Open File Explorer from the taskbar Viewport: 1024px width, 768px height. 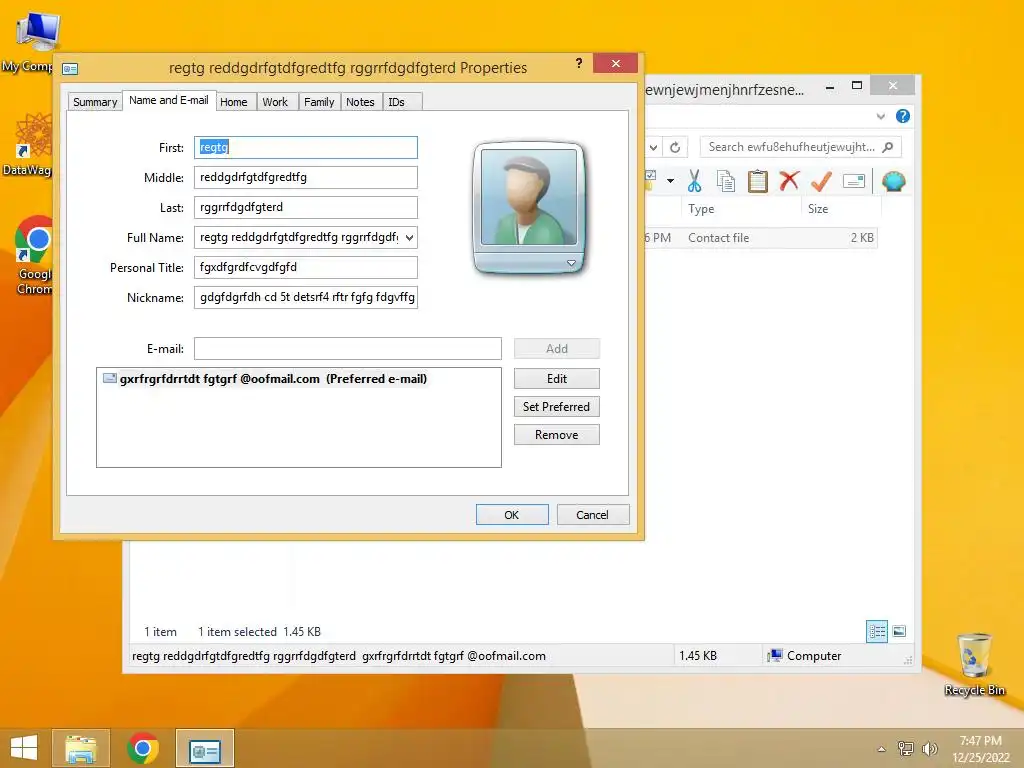(x=81, y=748)
